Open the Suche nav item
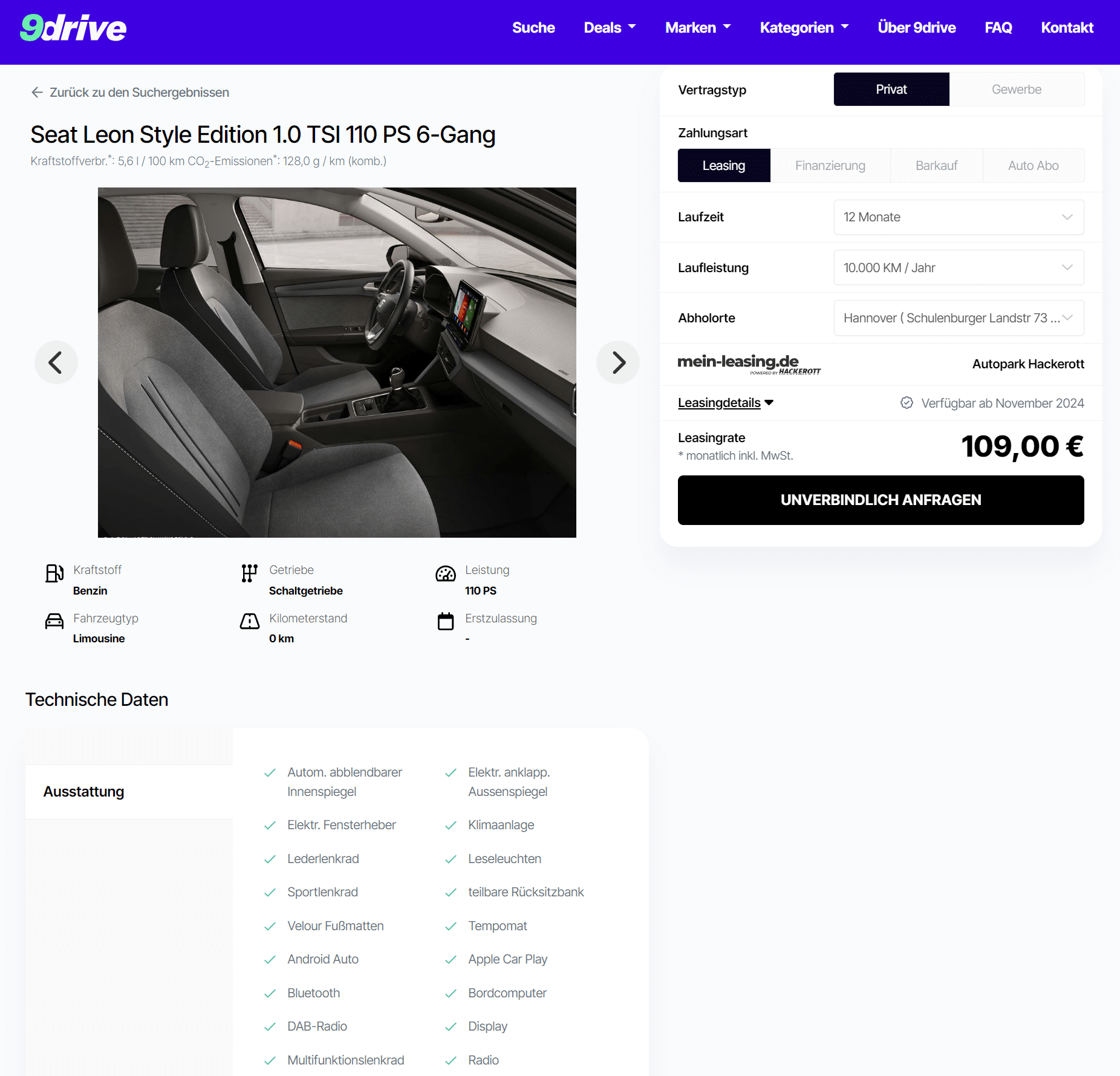Viewport: 1120px width, 1076px height. click(x=533, y=28)
